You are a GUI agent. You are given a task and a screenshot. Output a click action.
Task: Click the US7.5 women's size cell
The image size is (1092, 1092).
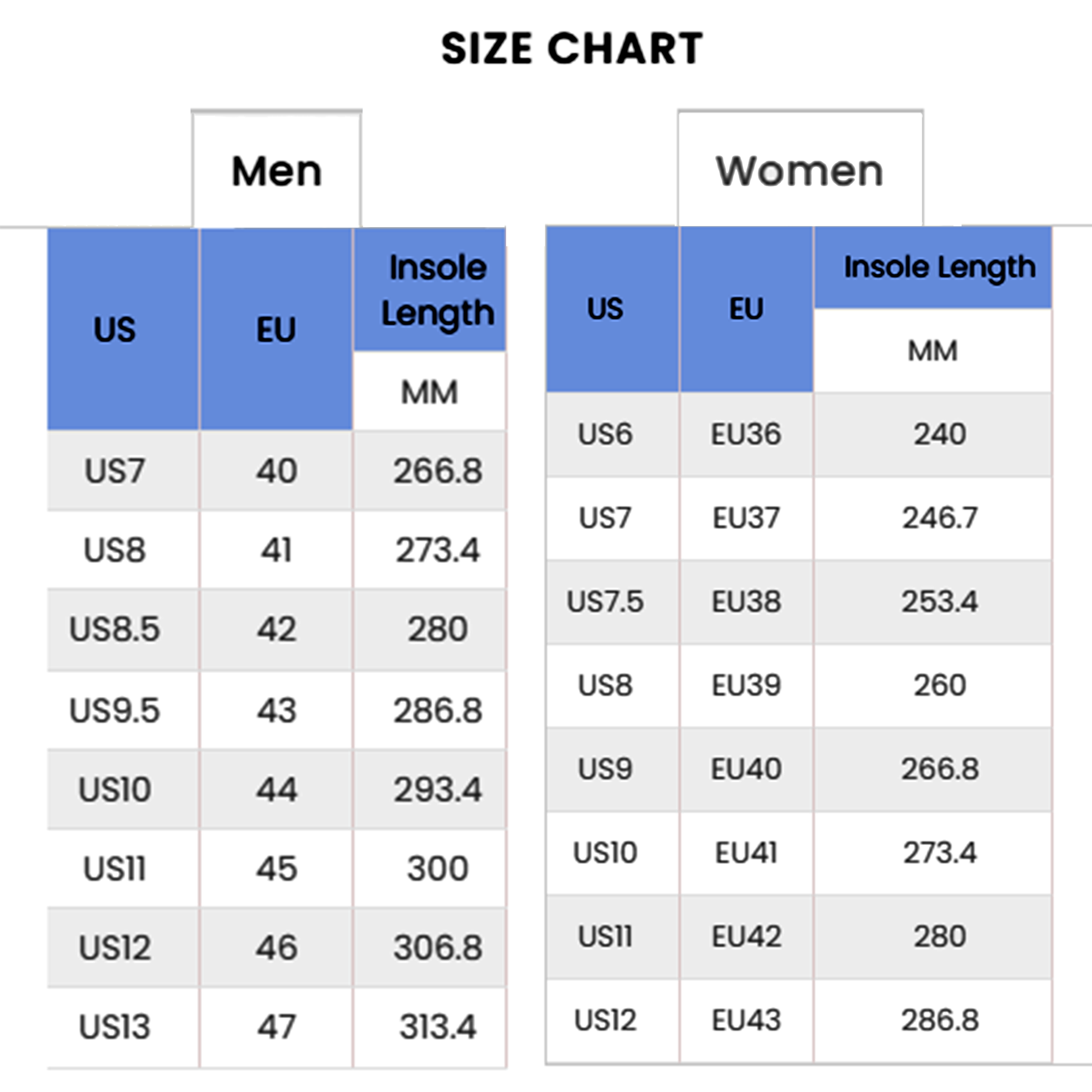tap(606, 601)
